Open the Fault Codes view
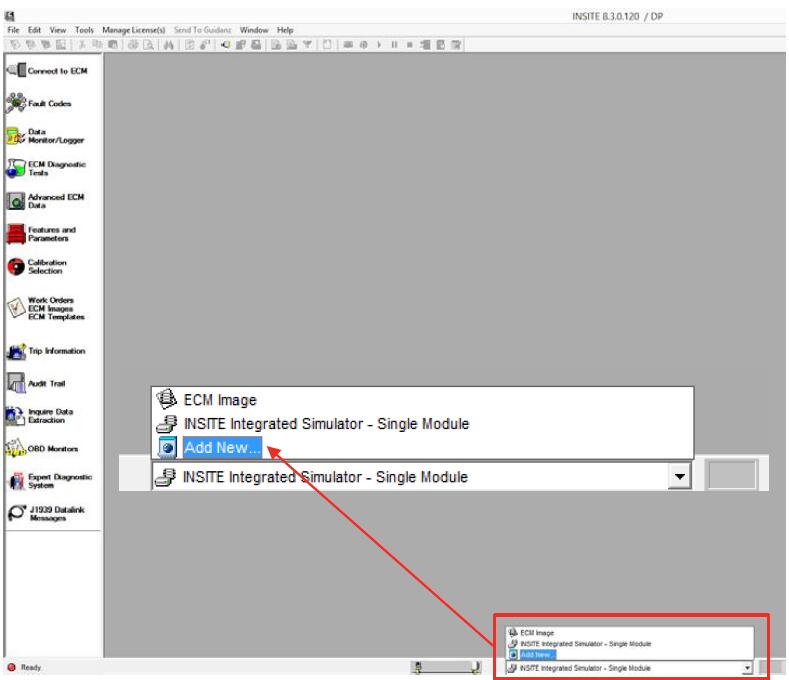Viewport: 789px width, 680px height. (x=39, y=103)
